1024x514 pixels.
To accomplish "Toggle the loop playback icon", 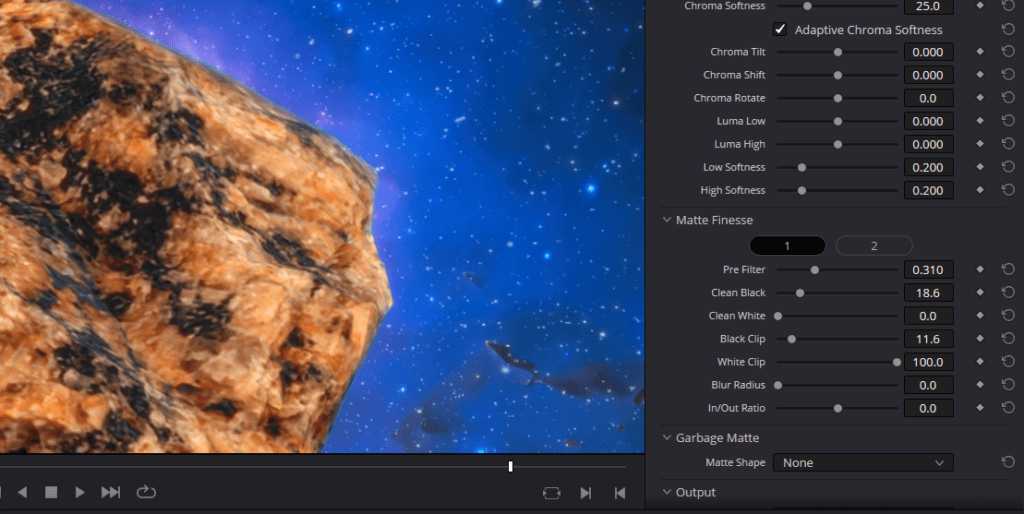I will coord(146,492).
